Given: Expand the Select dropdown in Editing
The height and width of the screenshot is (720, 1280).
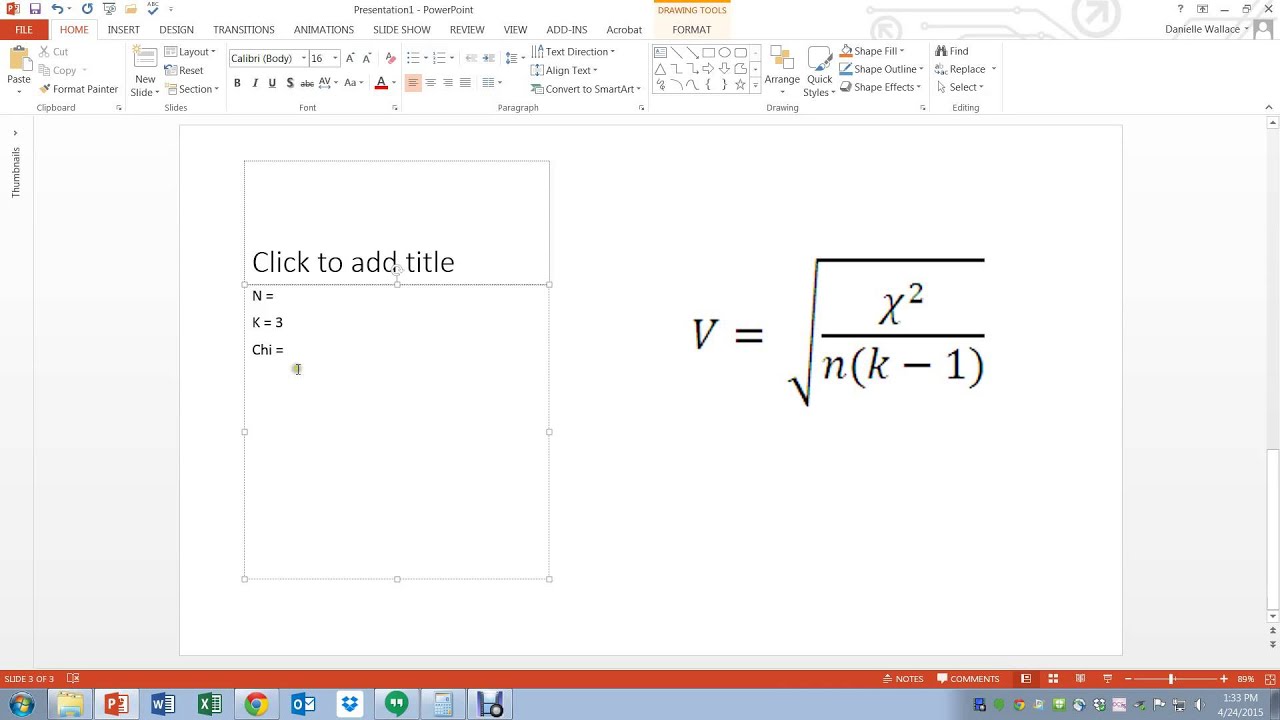Looking at the screenshot, I should (959, 87).
